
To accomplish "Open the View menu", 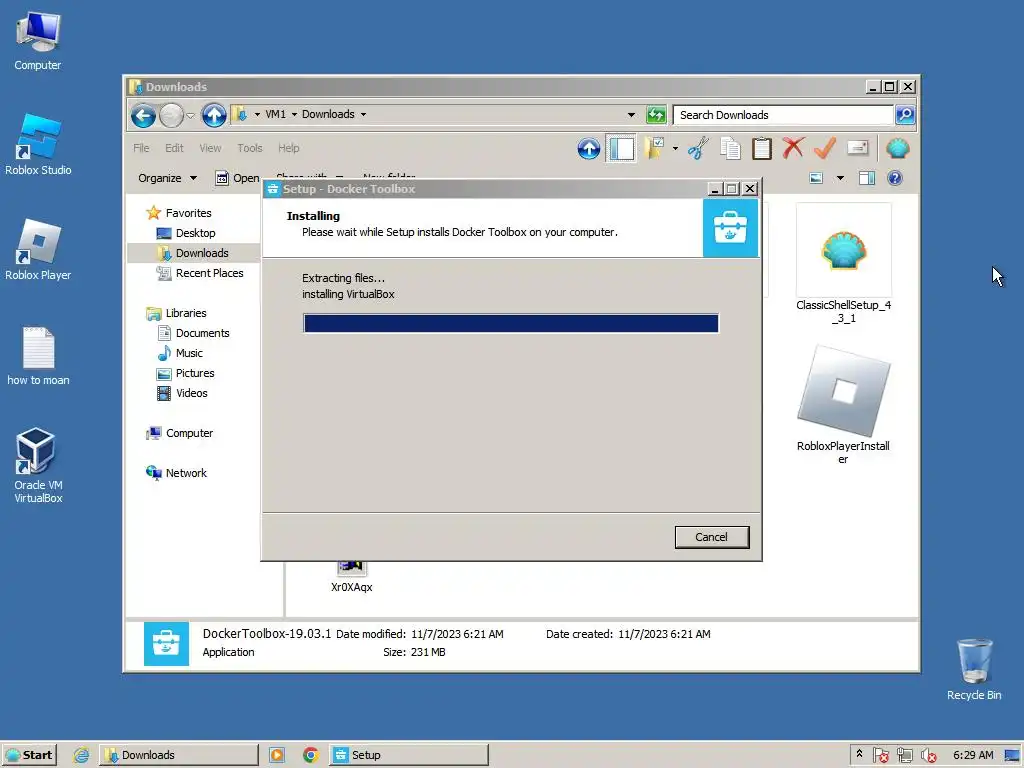I will [x=210, y=148].
